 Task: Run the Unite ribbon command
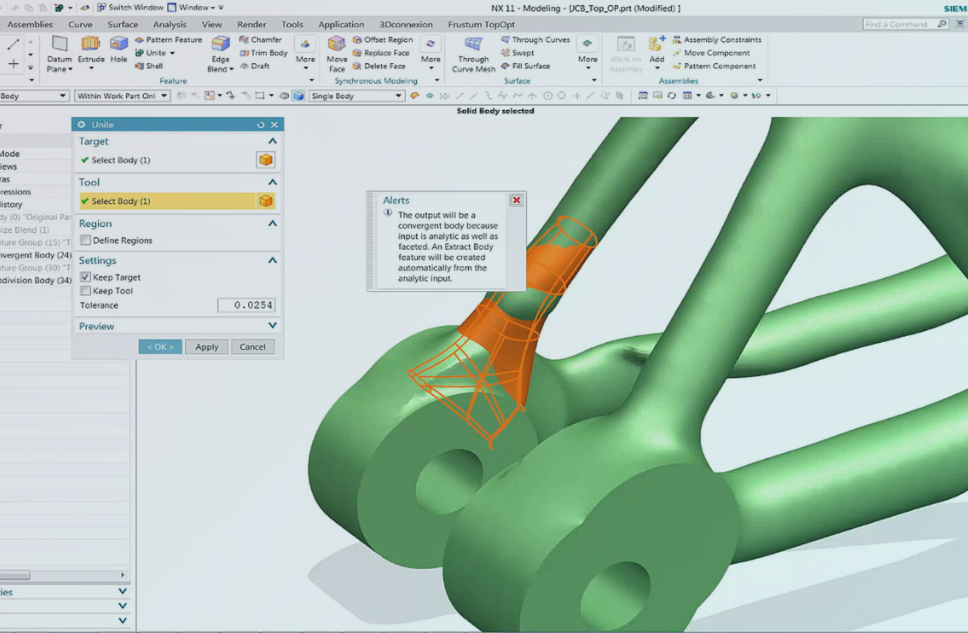(151, 53)
